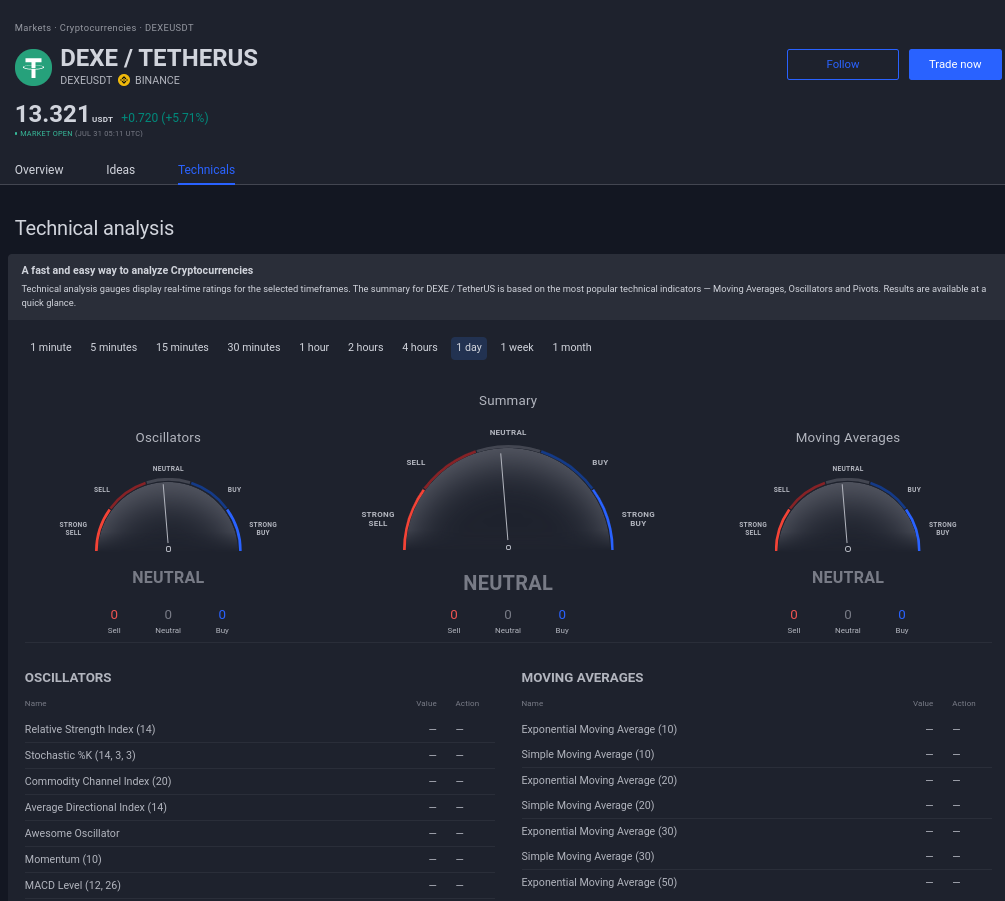
Task: Click Exponential Moving Average (50) row
Action: 756,882
